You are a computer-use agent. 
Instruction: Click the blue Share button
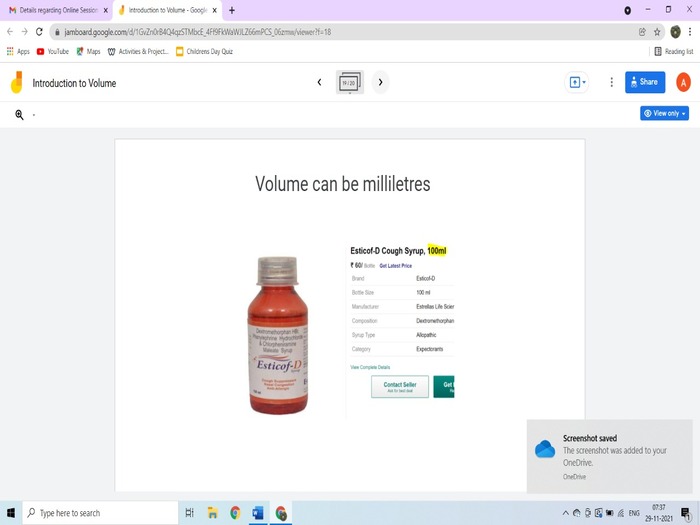pyautogui.click(x=645, y=82)
